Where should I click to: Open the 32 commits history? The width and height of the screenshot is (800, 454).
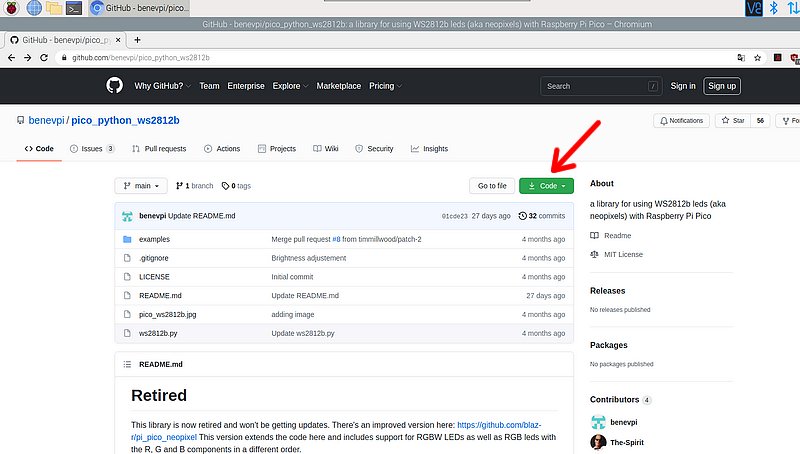tap(542, 216)
